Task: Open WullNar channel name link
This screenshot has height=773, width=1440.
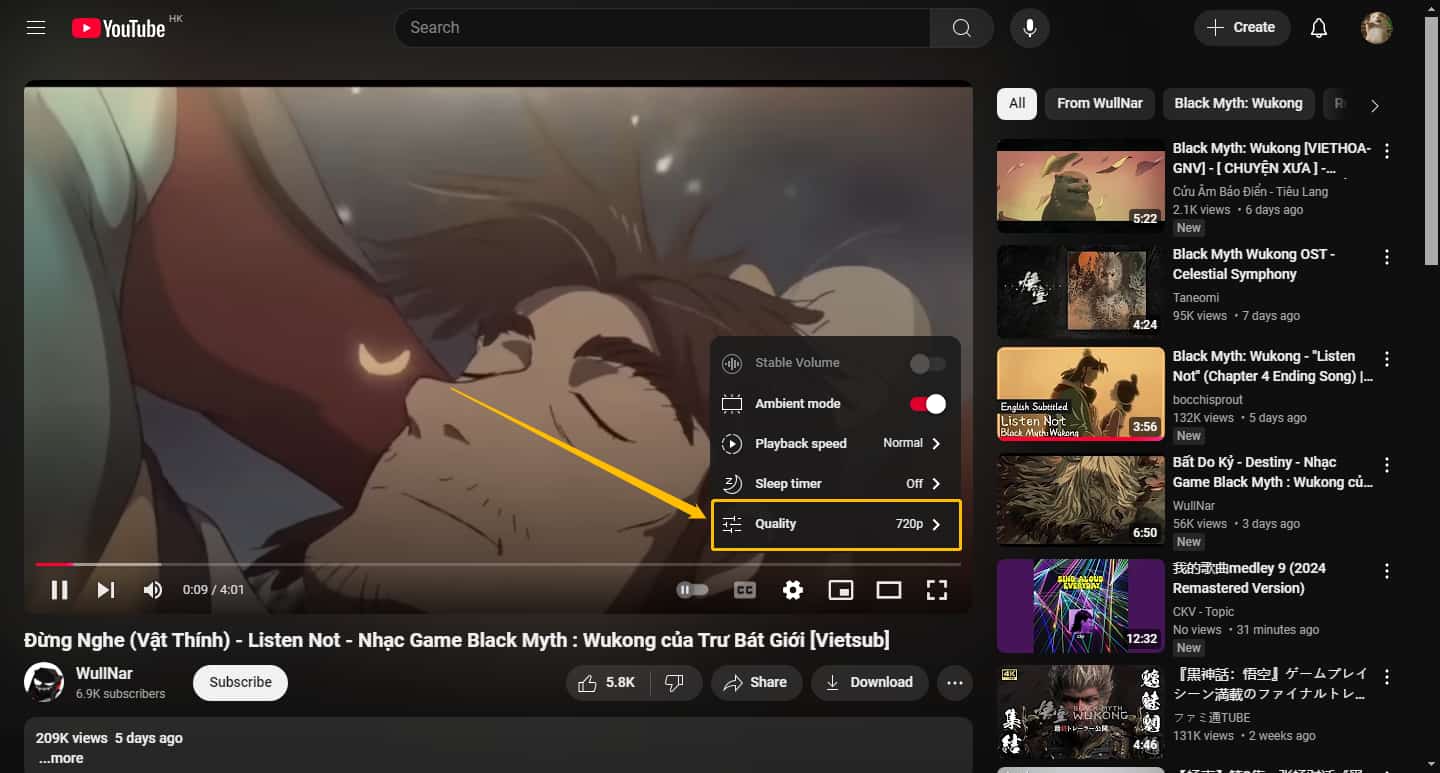Action: (104, 673)
